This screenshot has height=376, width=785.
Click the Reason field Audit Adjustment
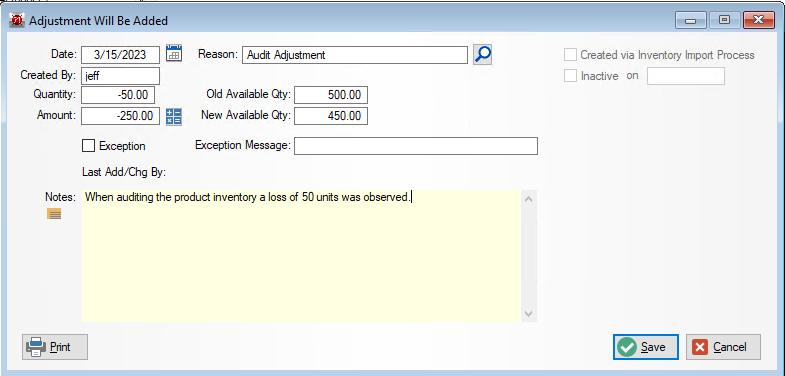pyautogui.click(x=355, y=55)
